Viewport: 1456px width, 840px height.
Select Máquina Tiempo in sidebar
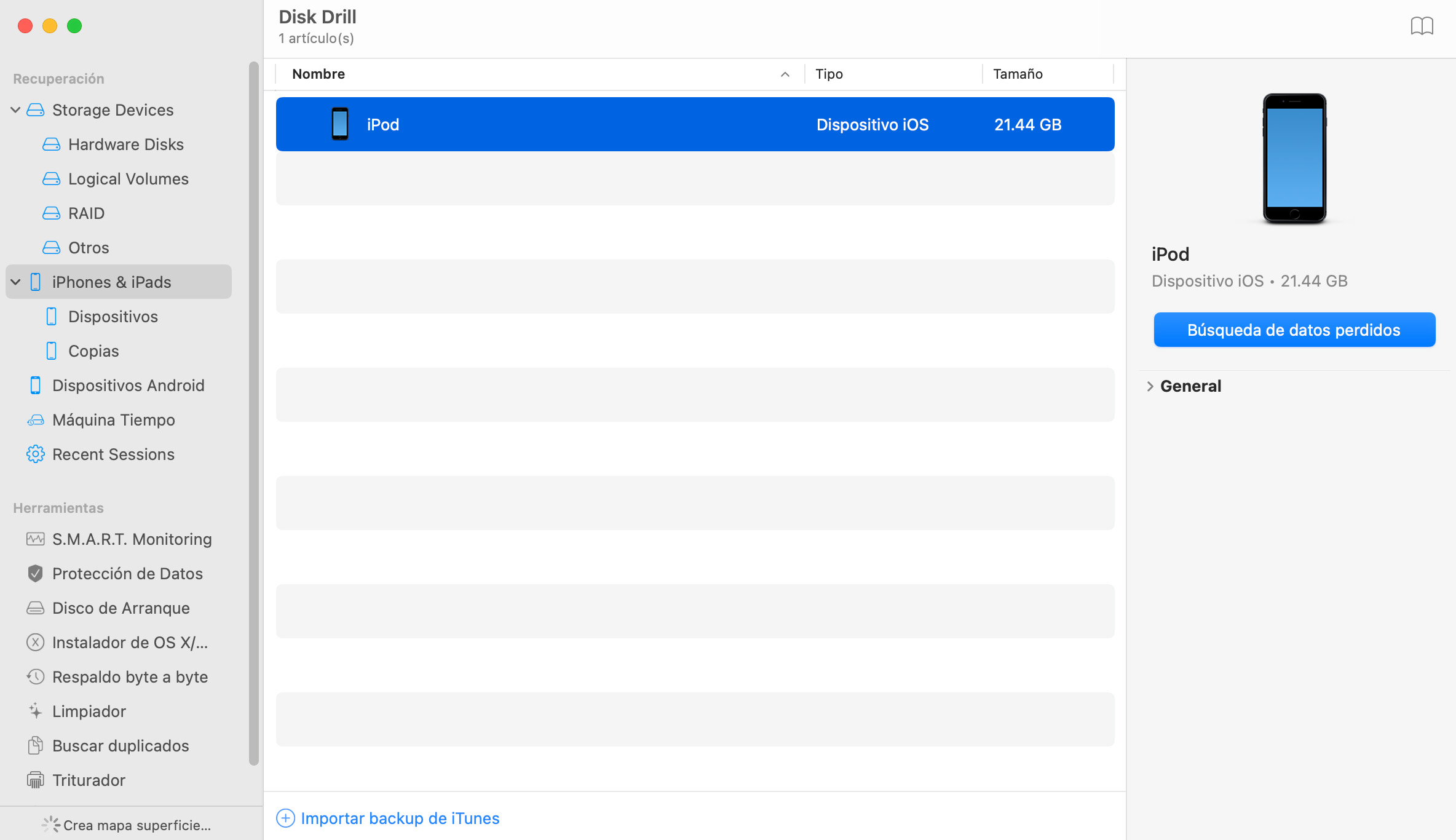click(113, 419)
